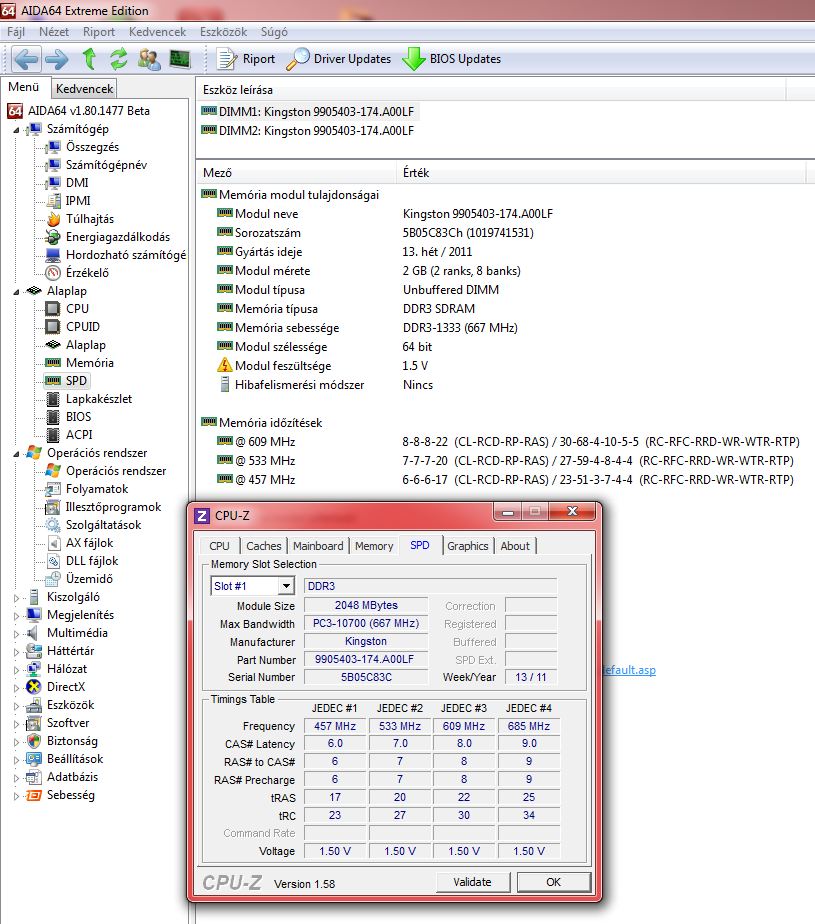Image resolution: width=815 pixels, height=924 pixels.
Task: Select the Érzékelő sensor icon item
Action: 53,272
